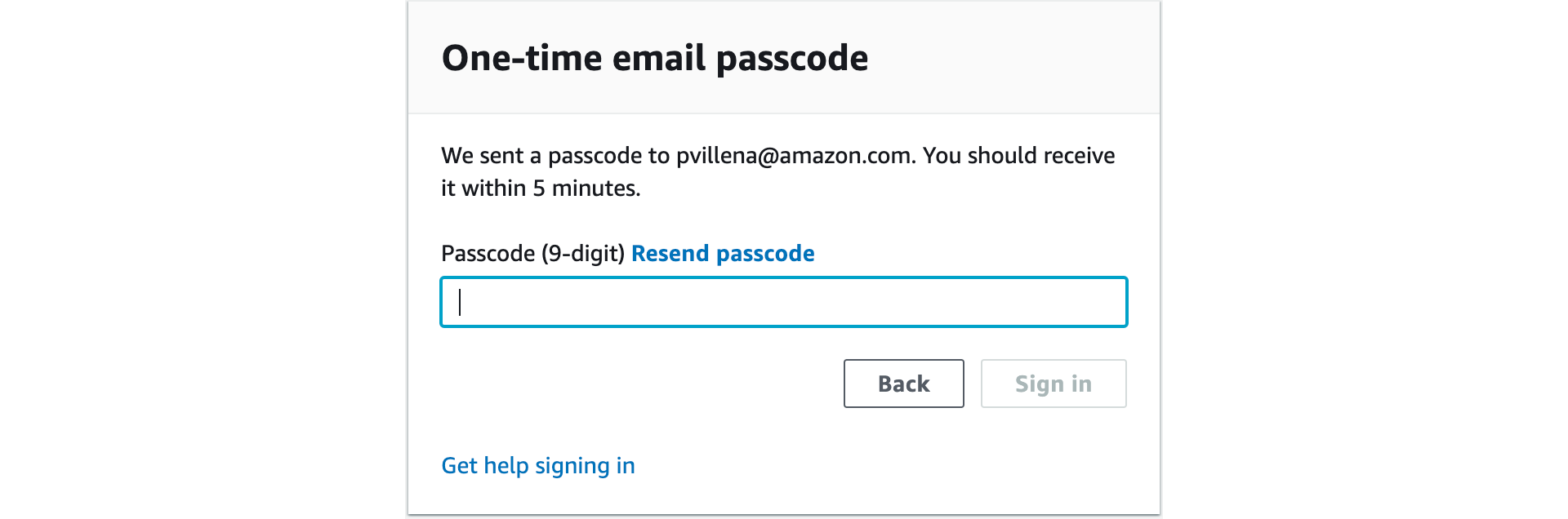
Task: Focus the 9-digit passcode input field
Action: (784, 302)
